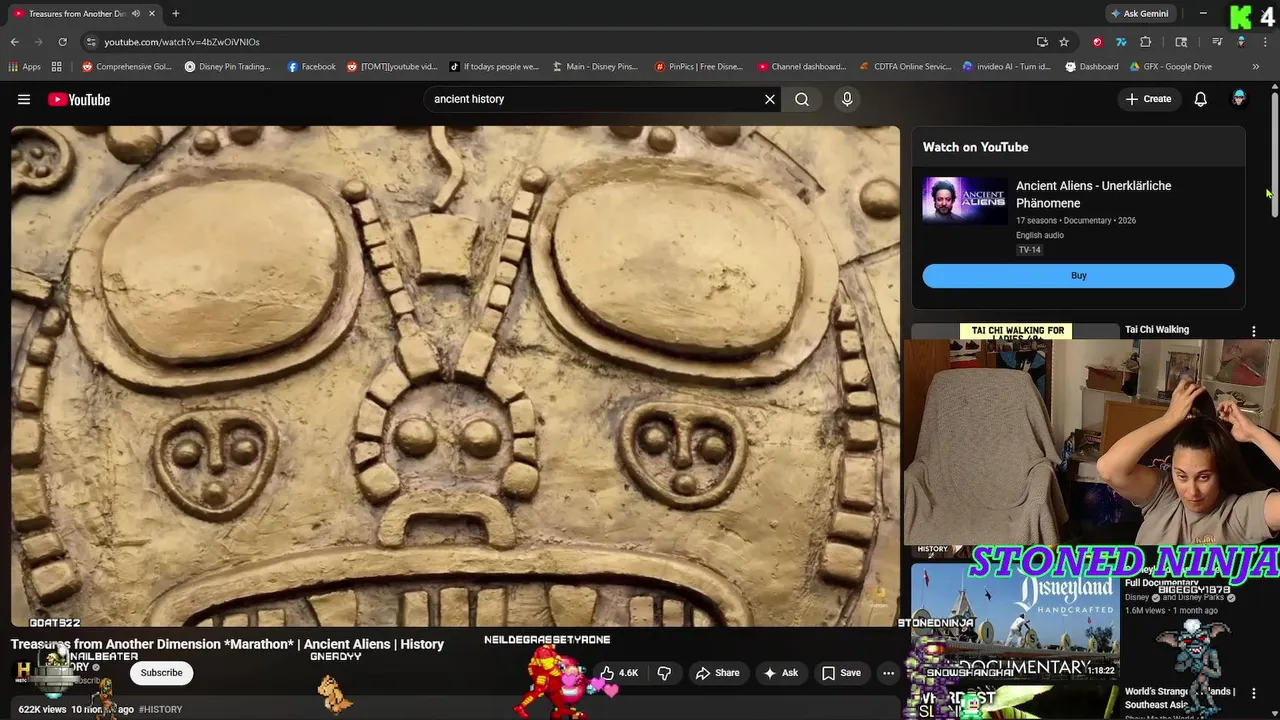This screenshot has width=1280, height=720.
Task: Click the install app icon in address bar
Action: click(1042, 42)
